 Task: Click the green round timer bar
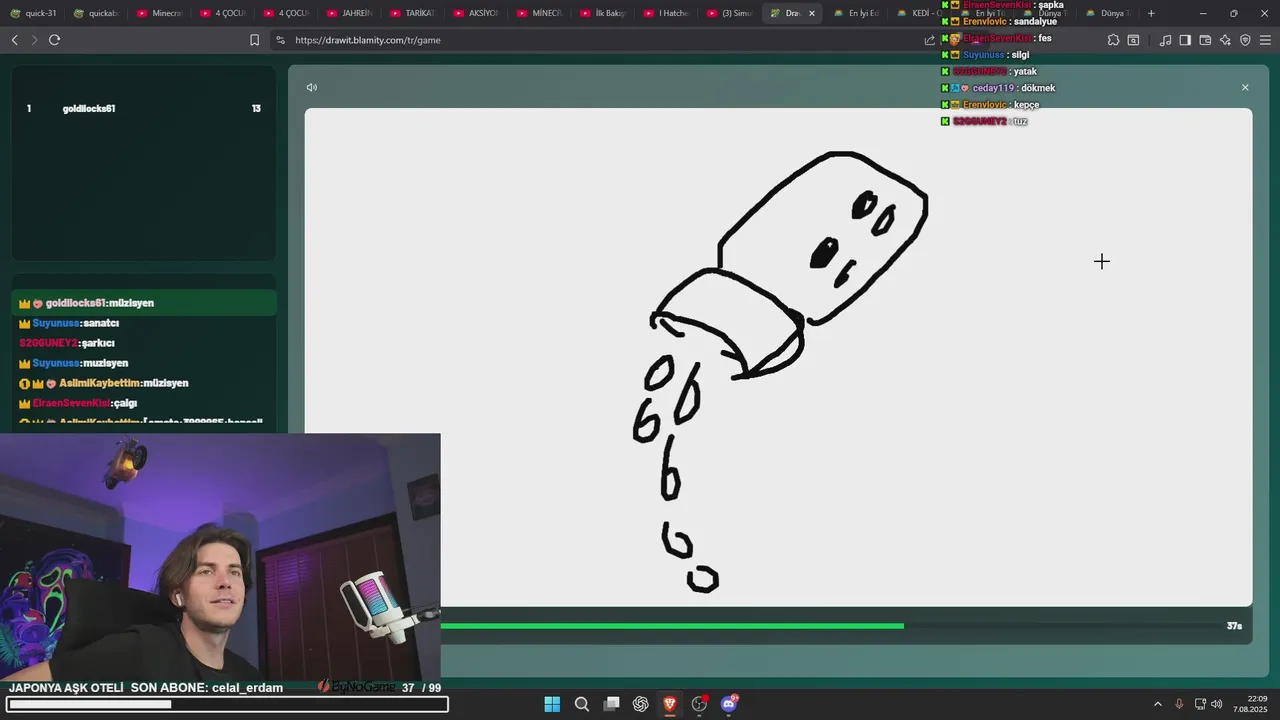coord(672,626)
